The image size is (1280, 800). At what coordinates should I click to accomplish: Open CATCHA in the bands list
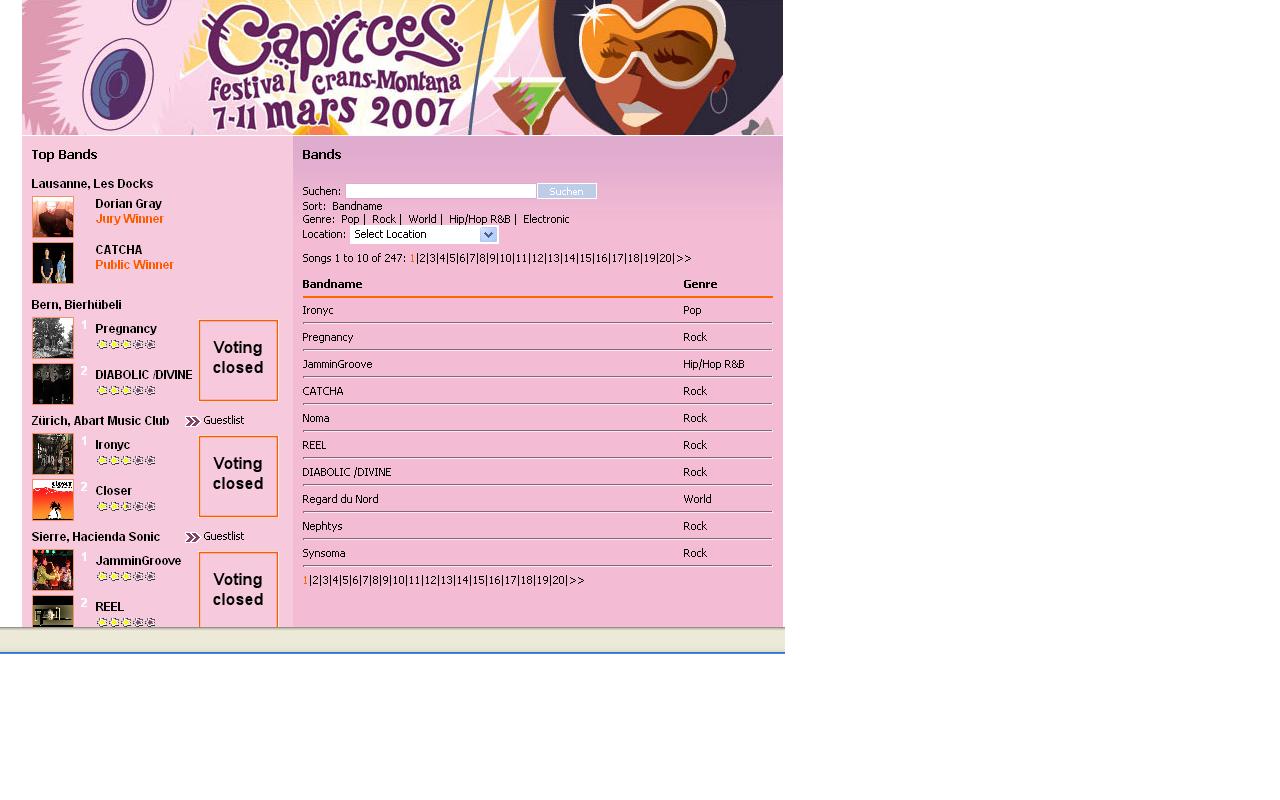[323, 391]
